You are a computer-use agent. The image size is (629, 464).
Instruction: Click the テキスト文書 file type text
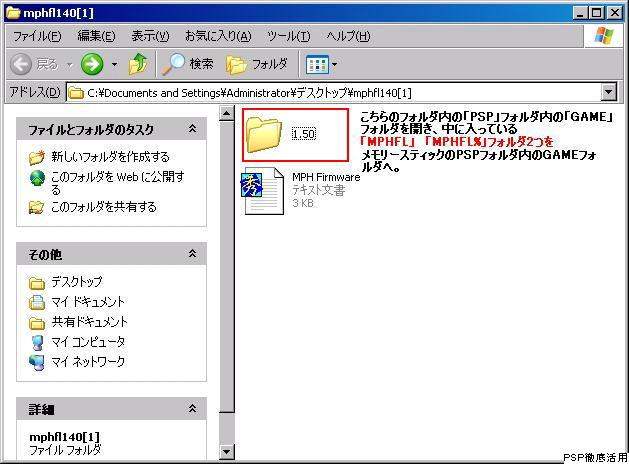pos(318,190)
